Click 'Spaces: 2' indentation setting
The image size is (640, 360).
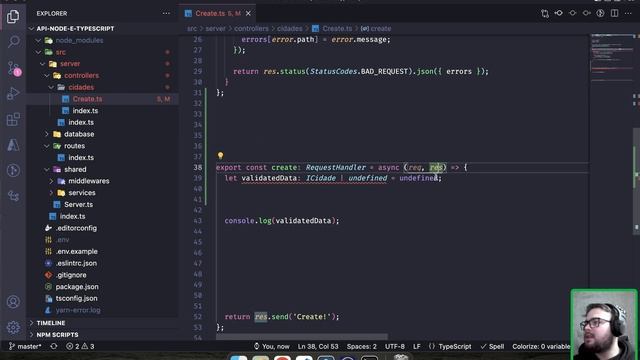[x=362, y=347]
